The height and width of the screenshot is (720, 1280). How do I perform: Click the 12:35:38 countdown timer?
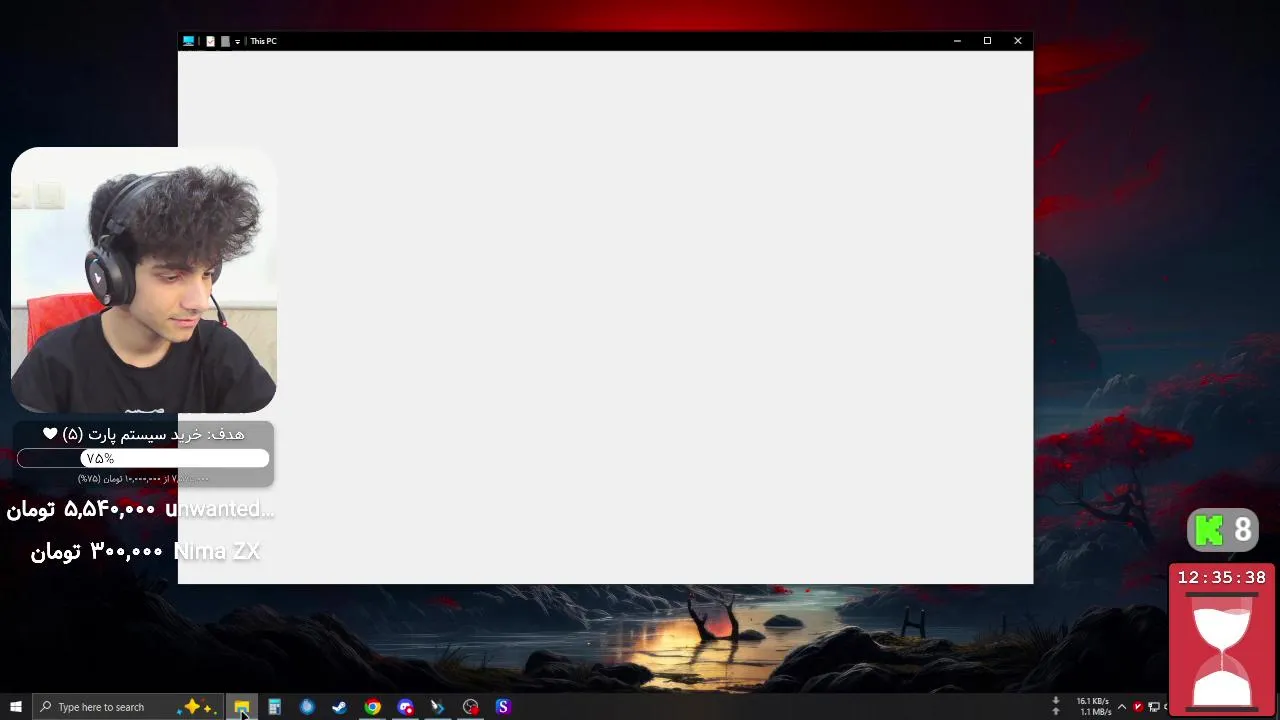1221,577
